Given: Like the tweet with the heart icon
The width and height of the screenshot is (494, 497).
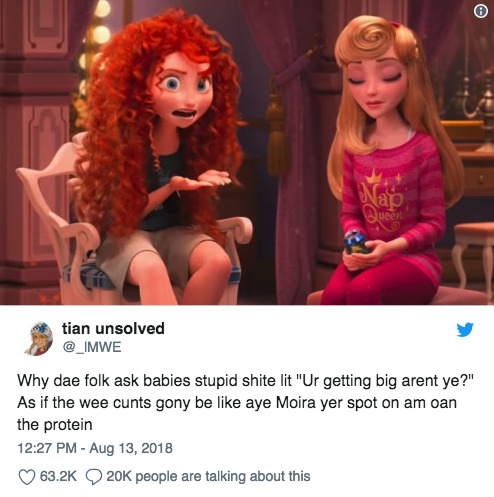Looking at the screenshot, I should click(x=27, y=476).
